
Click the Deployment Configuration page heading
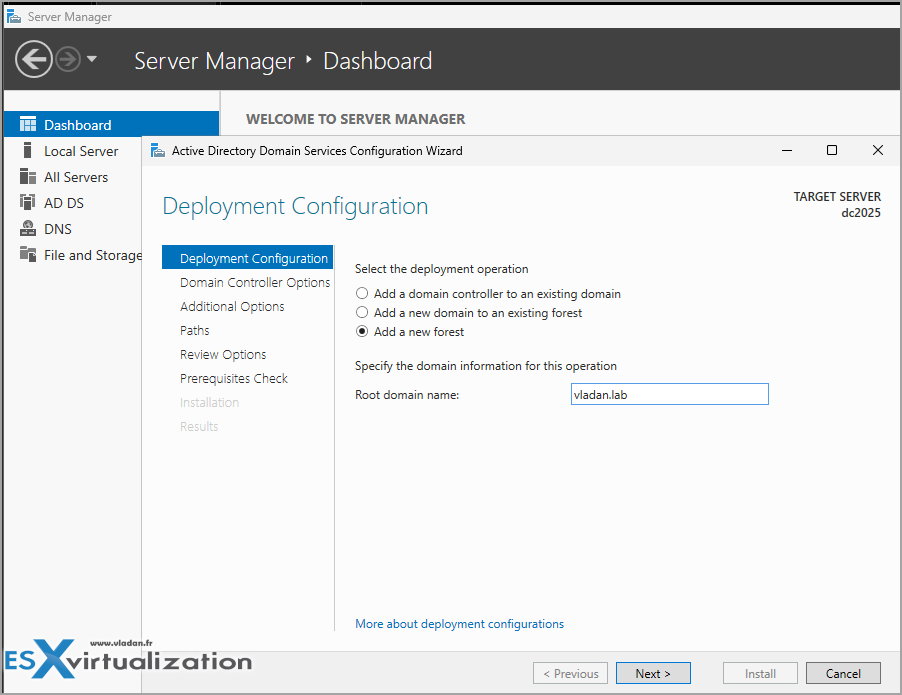[295, 206]
